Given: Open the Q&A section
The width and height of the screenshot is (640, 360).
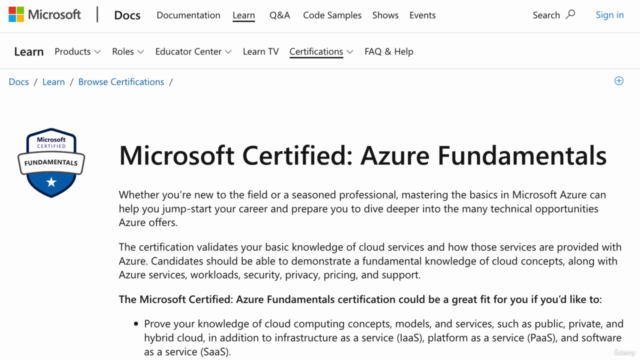Looking at the screenshot, I should (x=280, y=15).
